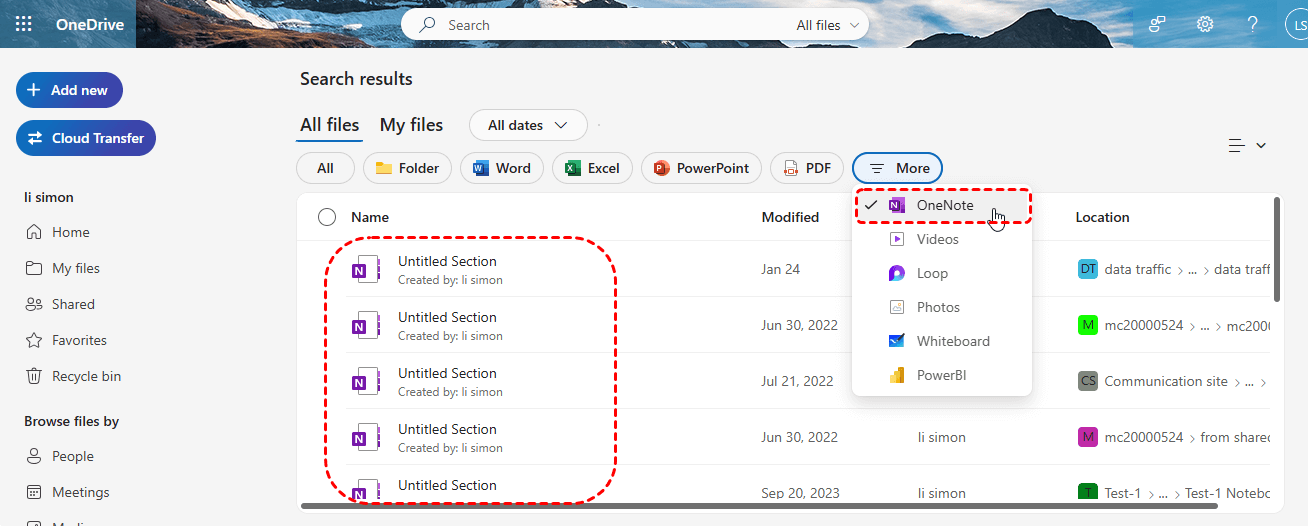Viewport: 1308px width, 526px height.
Task: Sort by the Modified column header
Action: coord(790,217)
